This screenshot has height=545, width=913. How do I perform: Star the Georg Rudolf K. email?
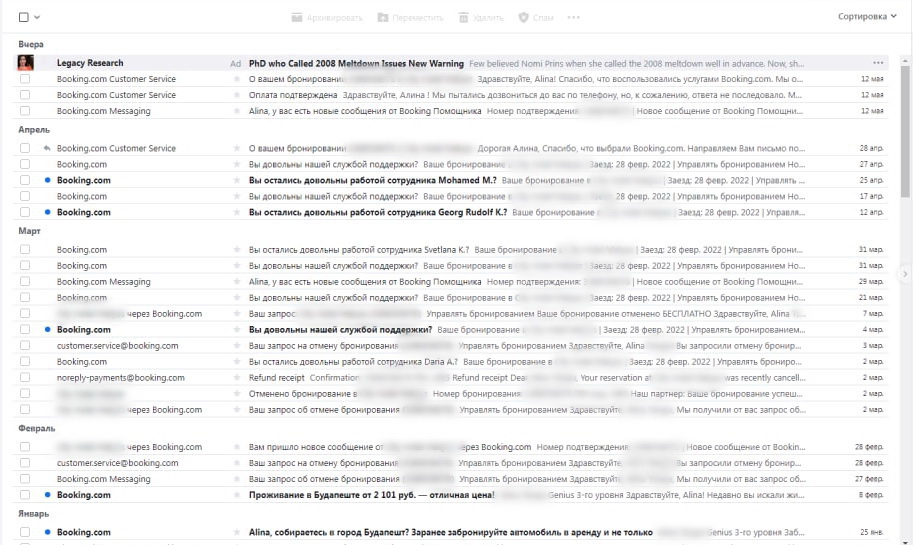(236, 212)
